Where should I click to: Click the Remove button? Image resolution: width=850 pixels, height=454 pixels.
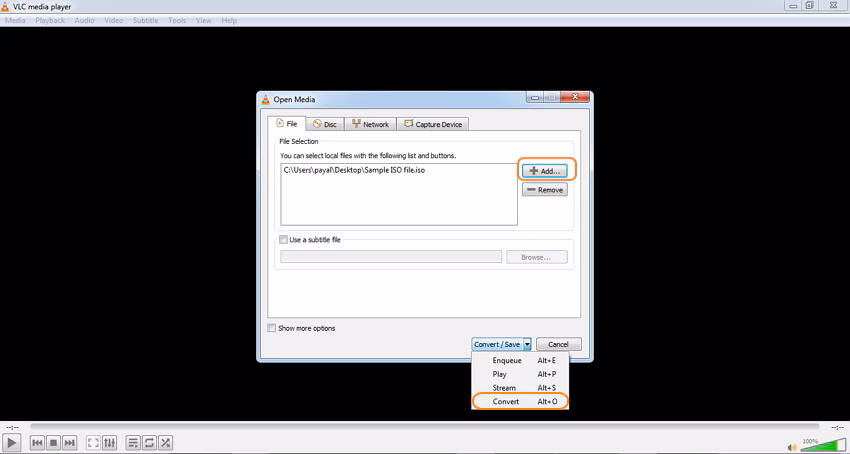545,189
